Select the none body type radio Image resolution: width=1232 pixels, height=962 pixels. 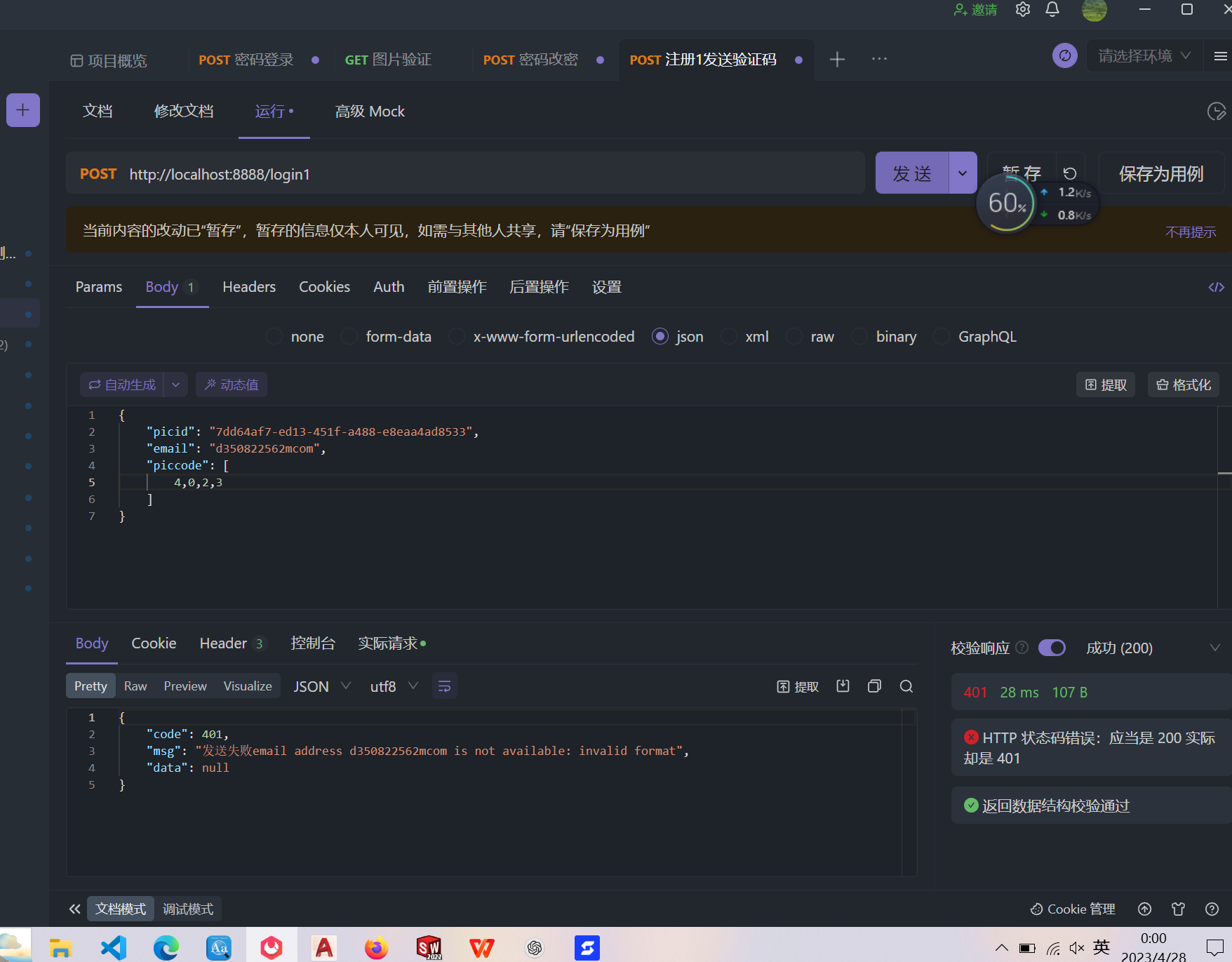tap(274, 337)
